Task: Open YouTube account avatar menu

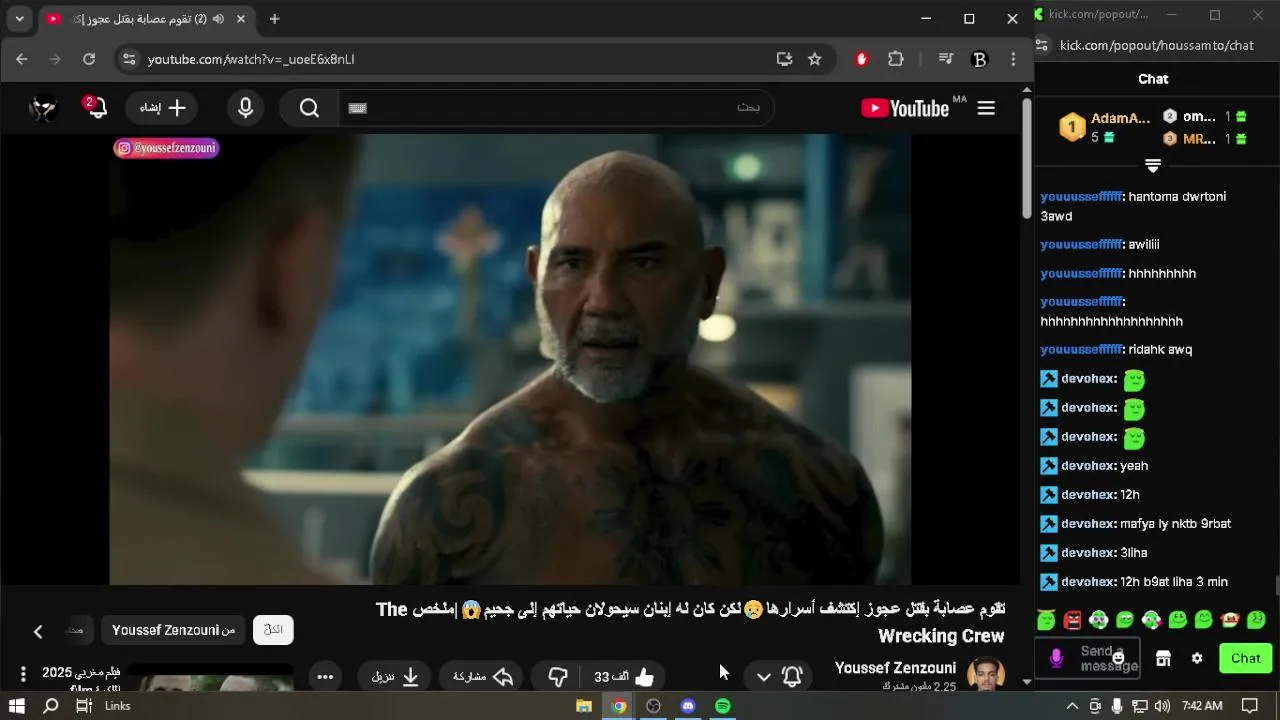Action: pos(43,108)
